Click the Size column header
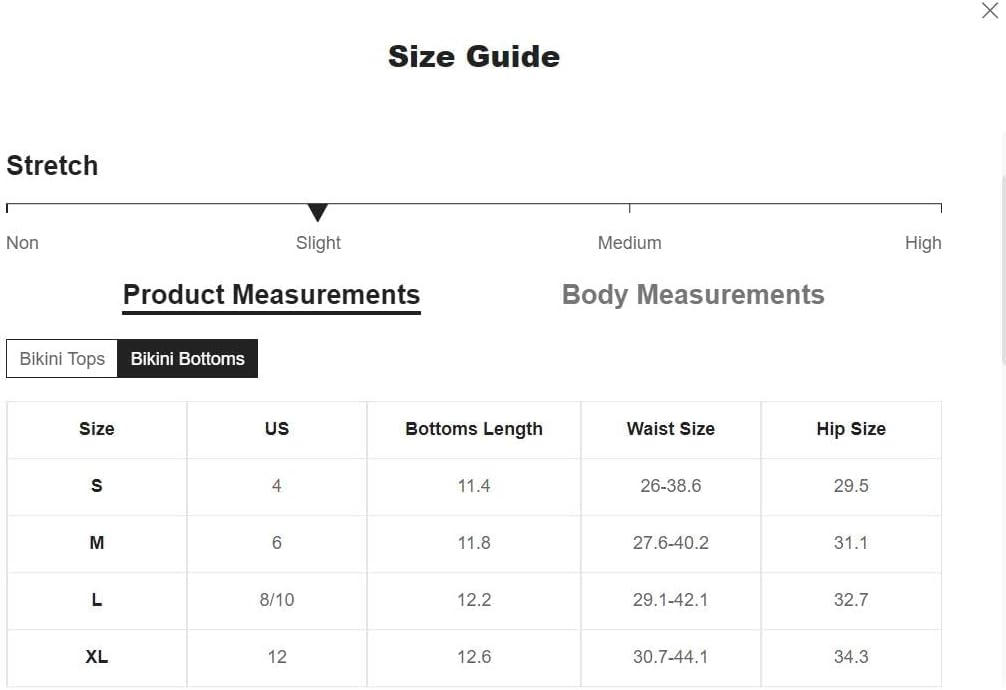This screenshot has width=1006, height=690. [x=97, y=429]
